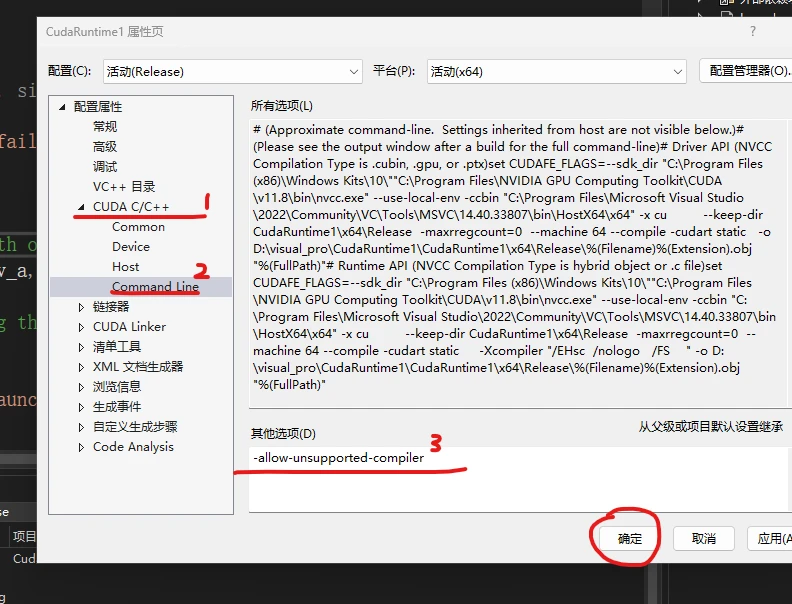Viewport: 792px width, 604px height.
Task: Expand the 浏览信息 node arrow
Action: pos(81,387)
